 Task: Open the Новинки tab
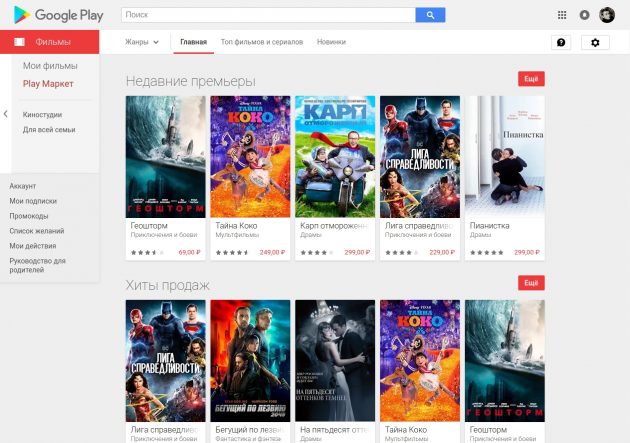click(331, 42)
